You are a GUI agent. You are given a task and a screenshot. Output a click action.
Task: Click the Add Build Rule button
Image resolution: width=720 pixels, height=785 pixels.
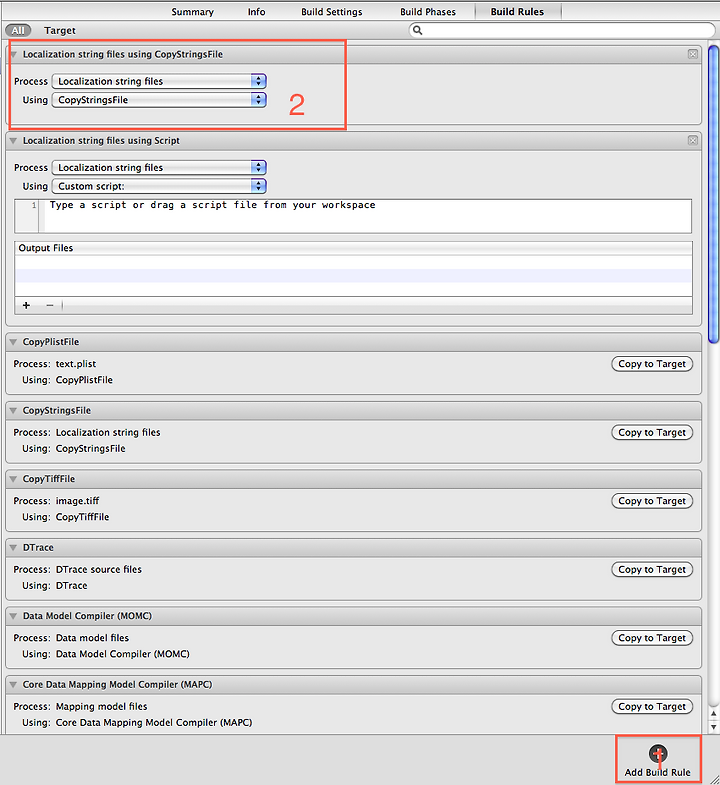[x=657, y=760]
